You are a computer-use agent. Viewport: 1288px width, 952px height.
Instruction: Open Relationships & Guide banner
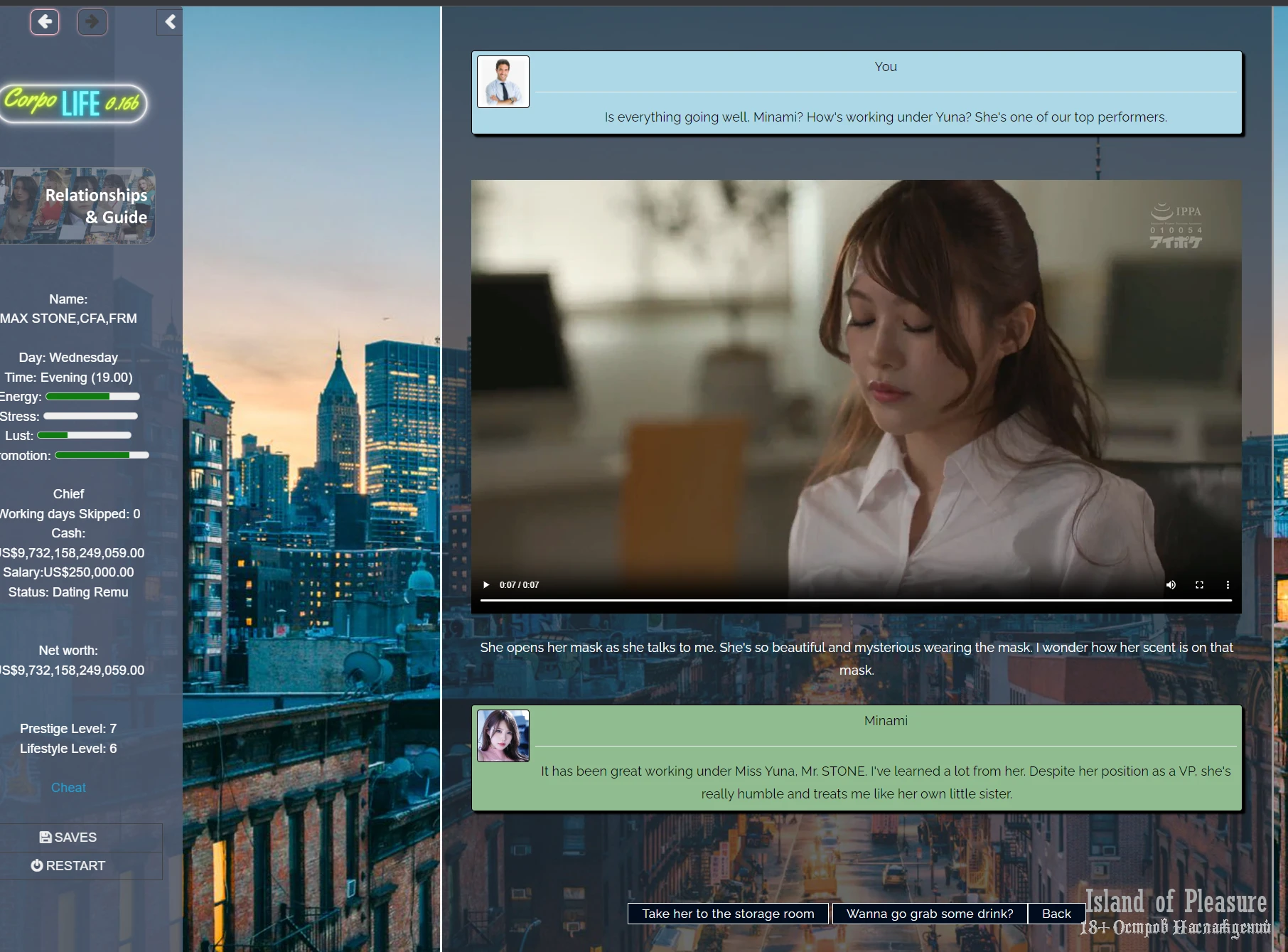pyautogui.click(x=77, y=206)
